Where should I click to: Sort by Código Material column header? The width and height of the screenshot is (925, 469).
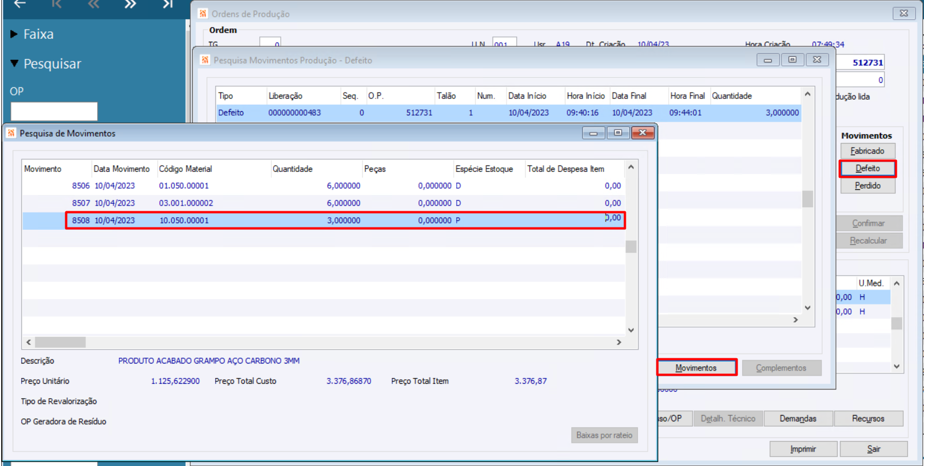click(185, 169)
